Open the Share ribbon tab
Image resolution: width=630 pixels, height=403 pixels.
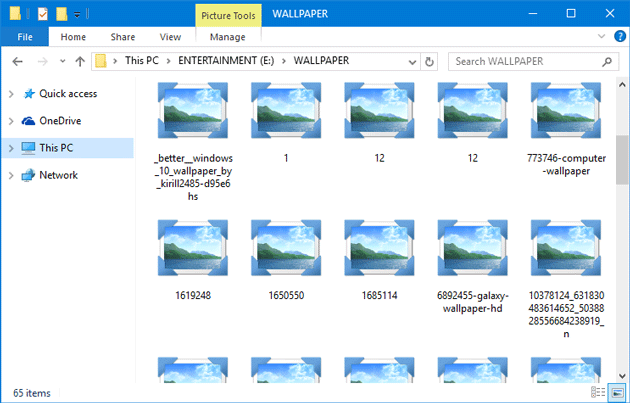pyautogui.click(x=123, y=37)
